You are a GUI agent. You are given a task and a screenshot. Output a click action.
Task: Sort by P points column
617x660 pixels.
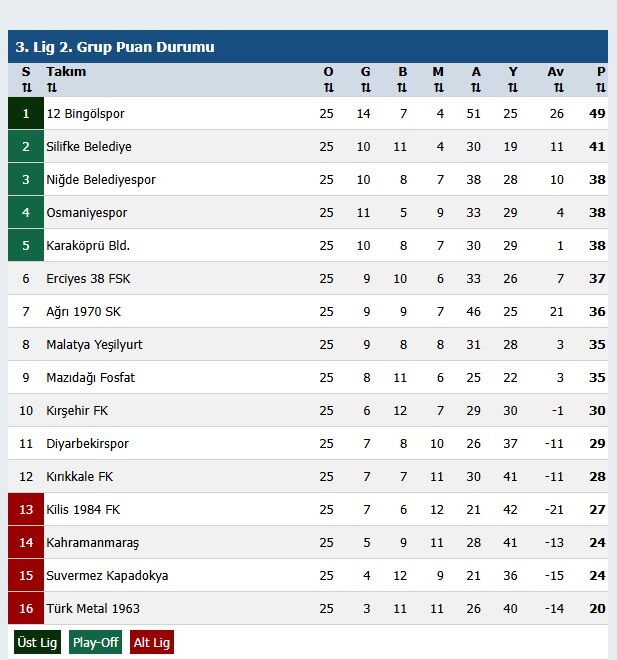pos(600,80)
